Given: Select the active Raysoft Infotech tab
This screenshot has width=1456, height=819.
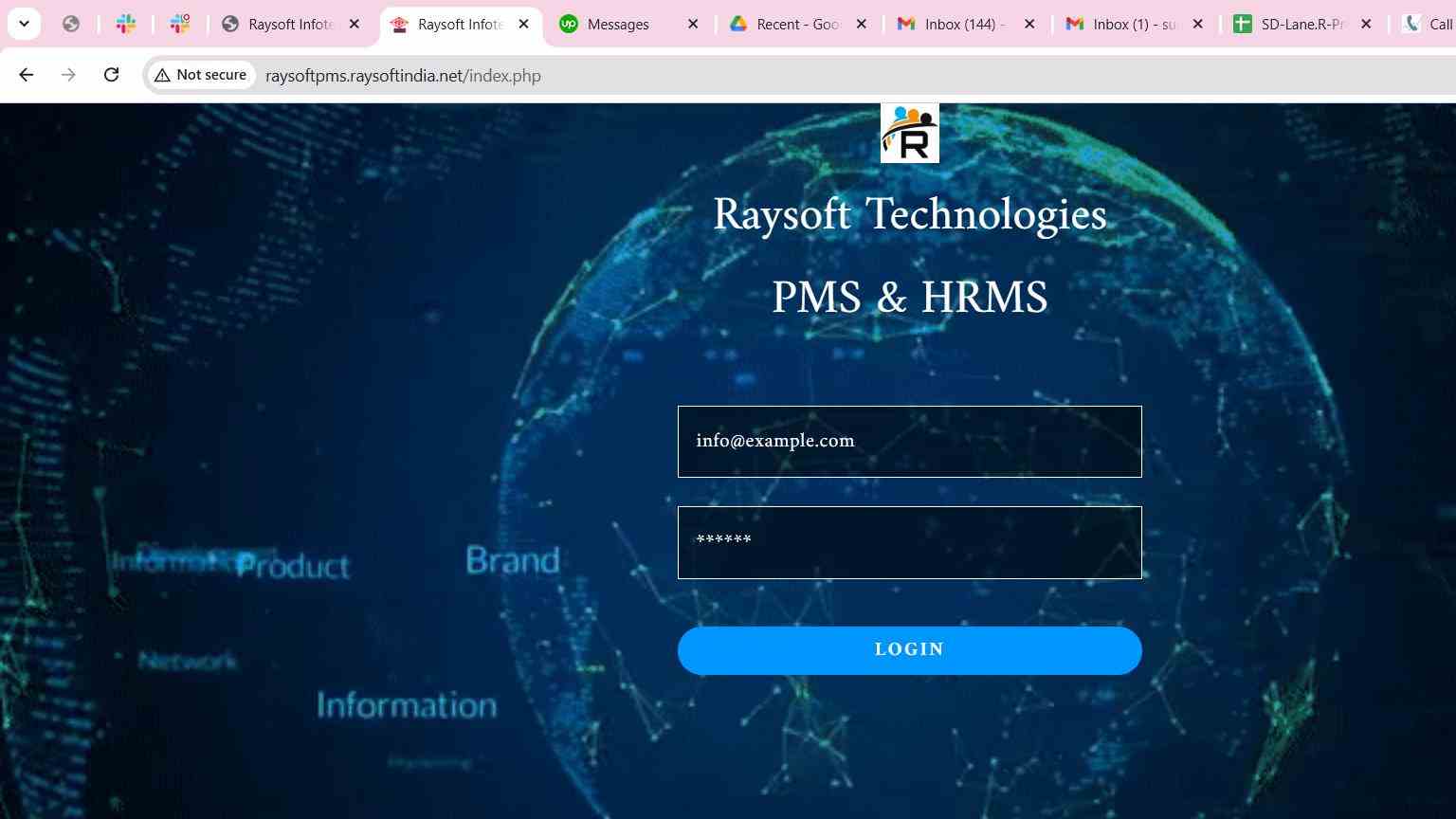Looking at the screenshot, I should point(460,24).
